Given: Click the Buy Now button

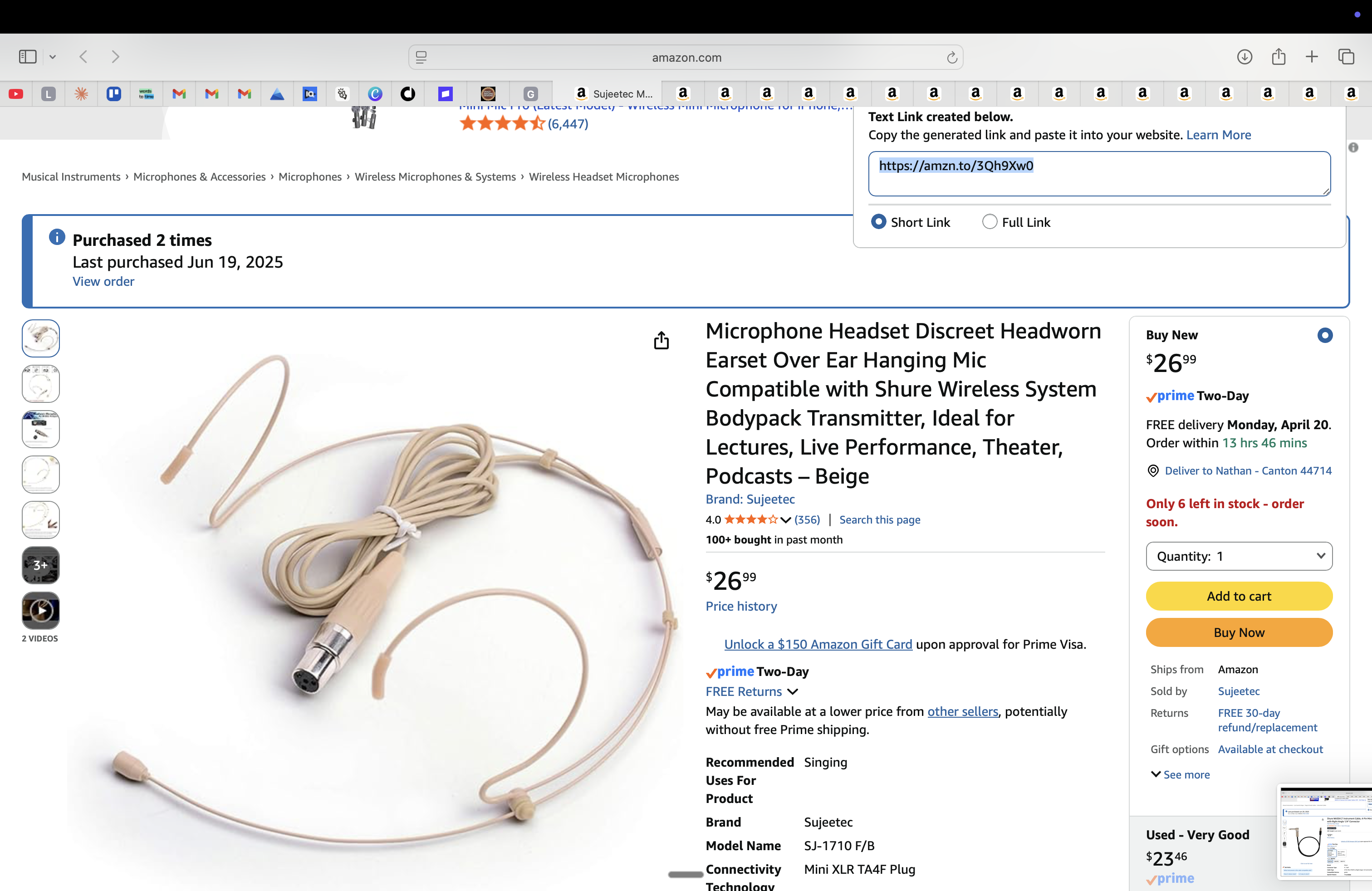Looking at the screenshot, I should (1239, 632).
